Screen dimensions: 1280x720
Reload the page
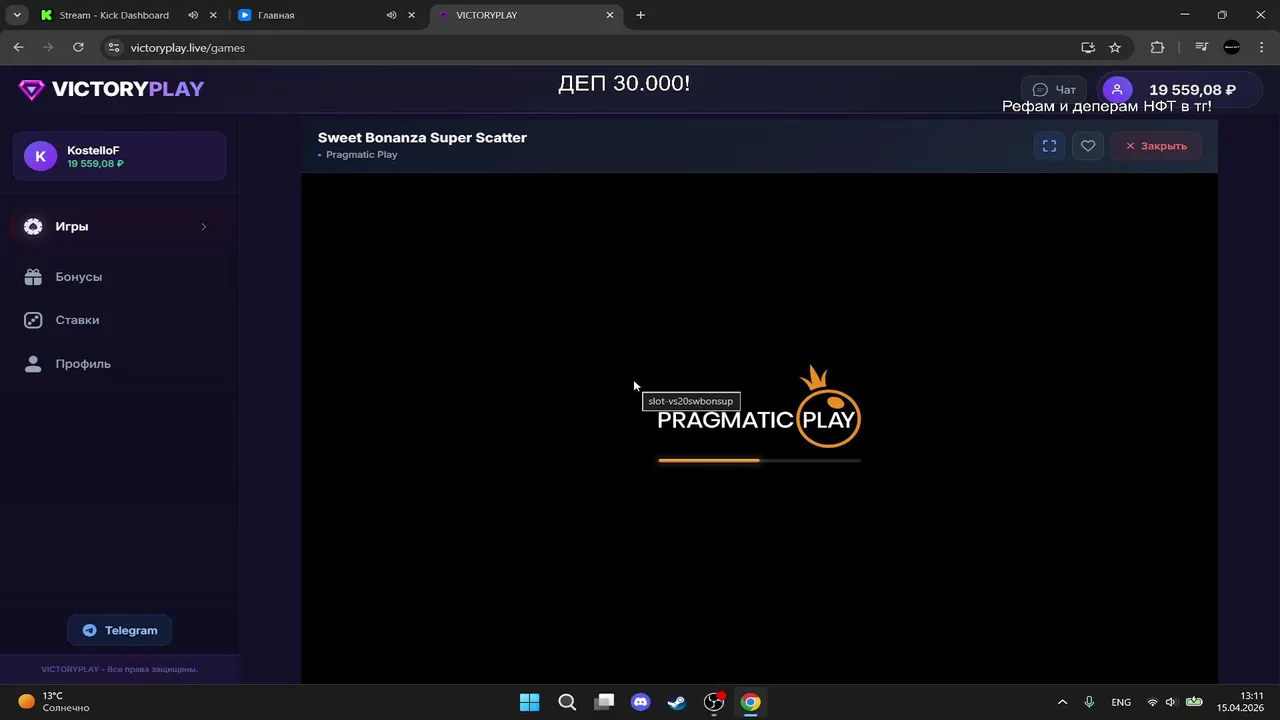pos(78,47)
